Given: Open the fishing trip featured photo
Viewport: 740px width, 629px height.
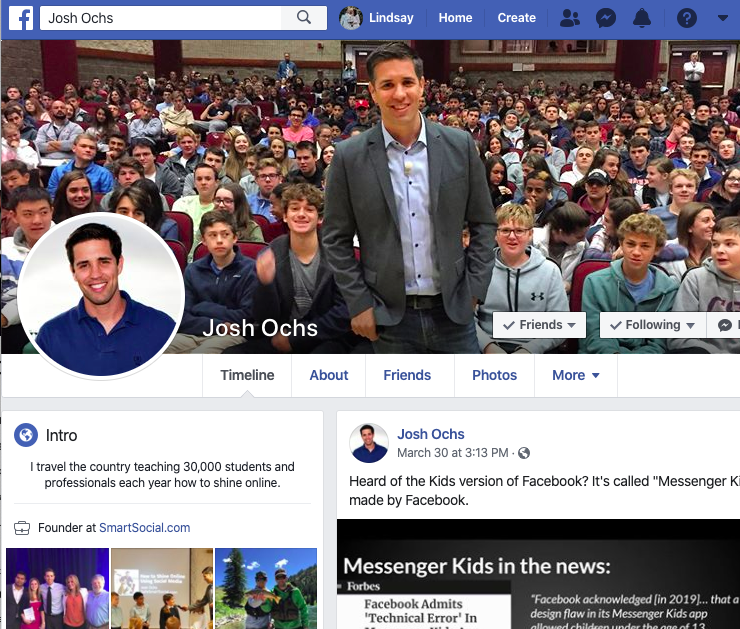Looking at the screenshot, I should click(266, 588).
